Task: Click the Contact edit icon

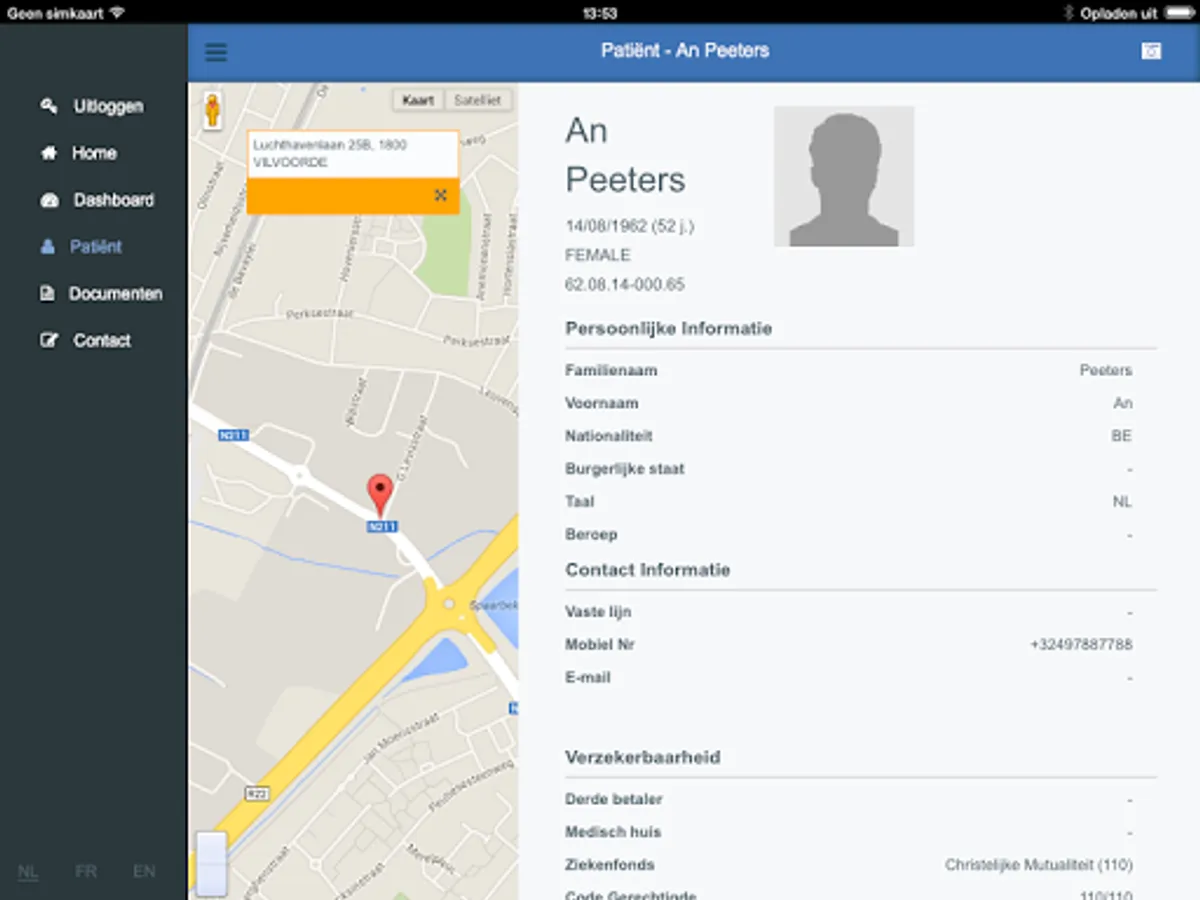Action: point(49,341)
